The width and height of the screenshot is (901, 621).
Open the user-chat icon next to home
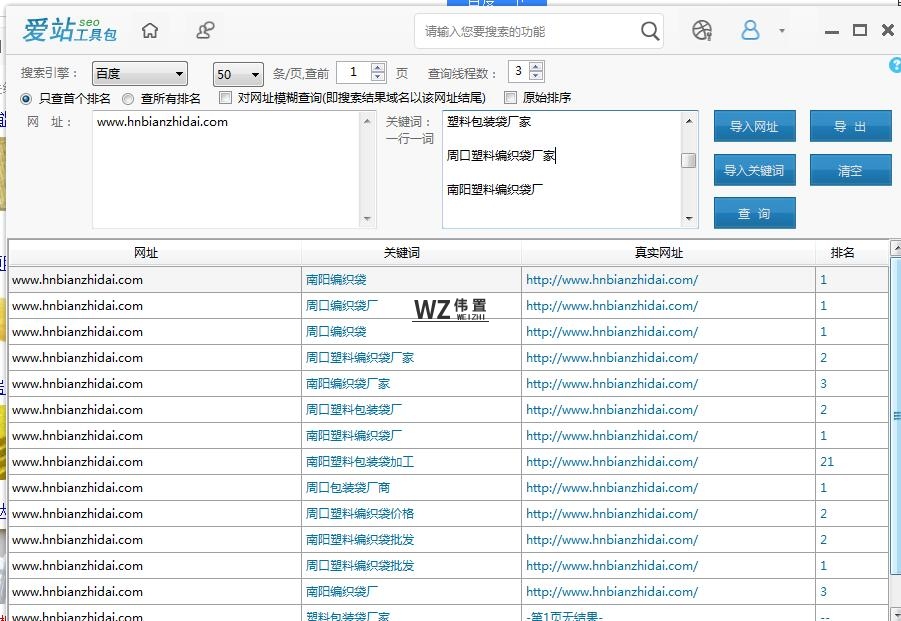(x=205, y=30)
